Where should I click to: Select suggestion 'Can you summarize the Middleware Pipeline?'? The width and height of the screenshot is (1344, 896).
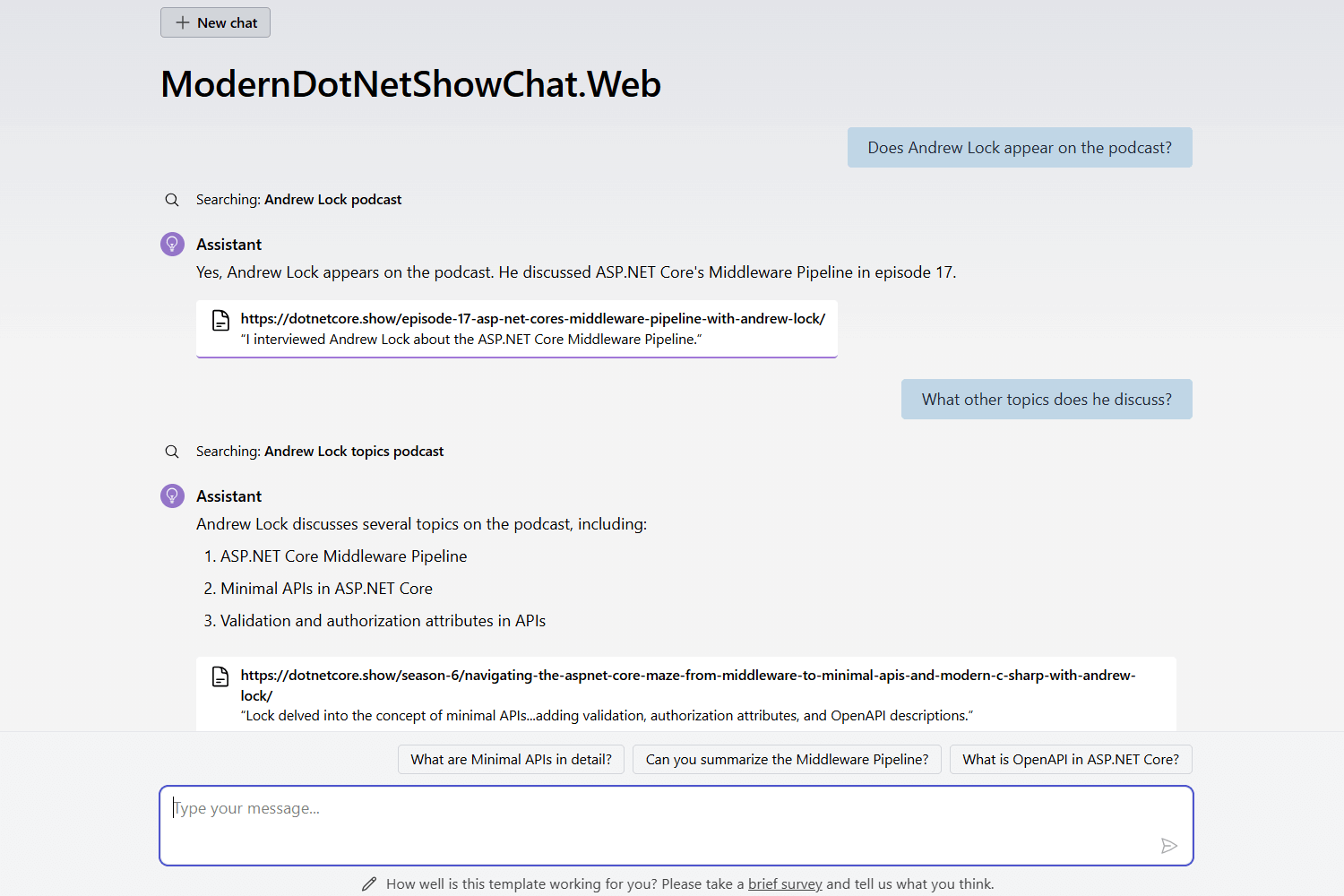coord(787,759)
